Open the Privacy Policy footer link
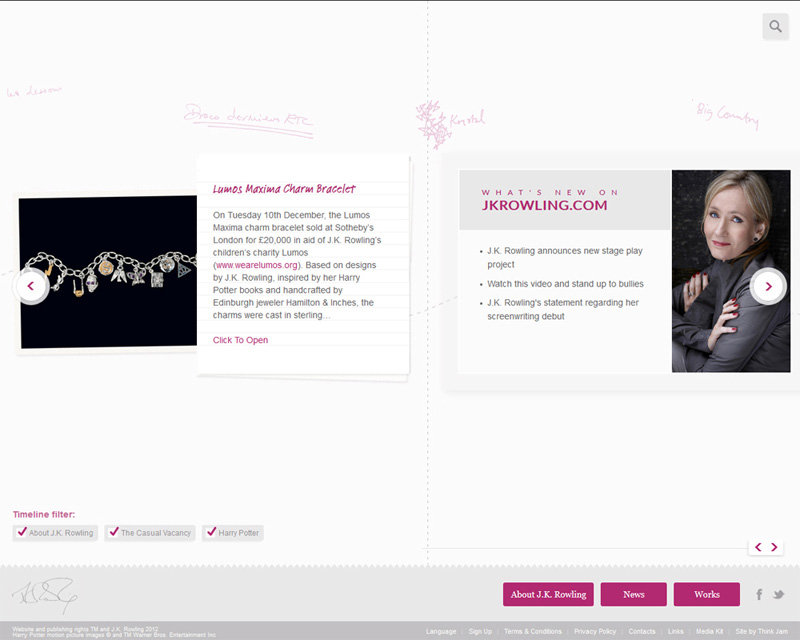The image size is (800, 640). pyautogui.click(x=595, y=632)
